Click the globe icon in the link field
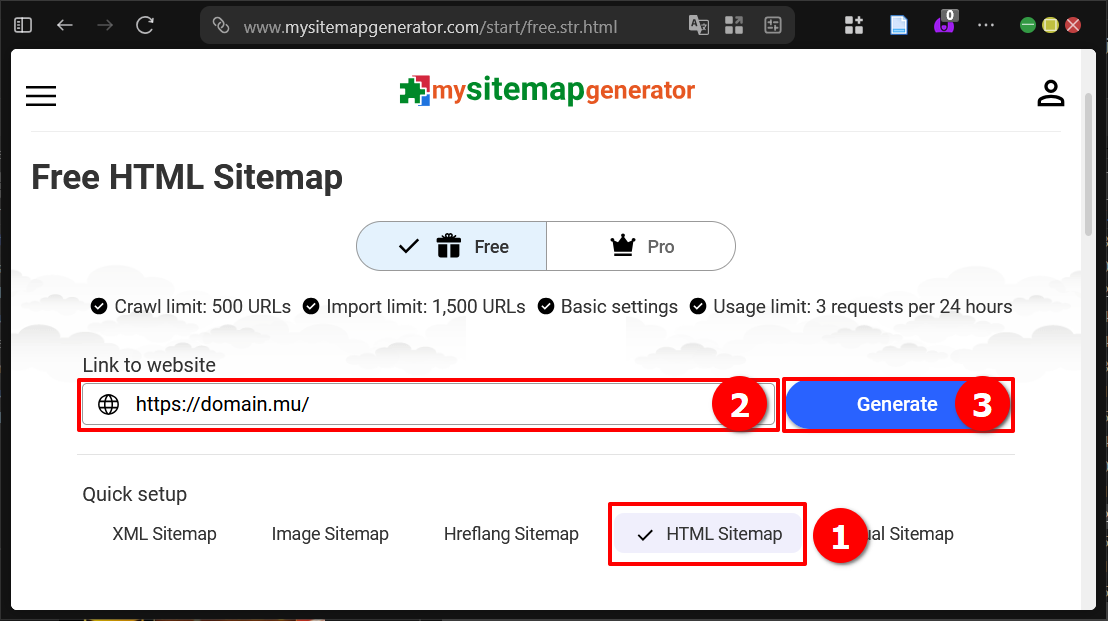Image resolution: width=1108 pixels, height=621 pixels. coord(108,404)
